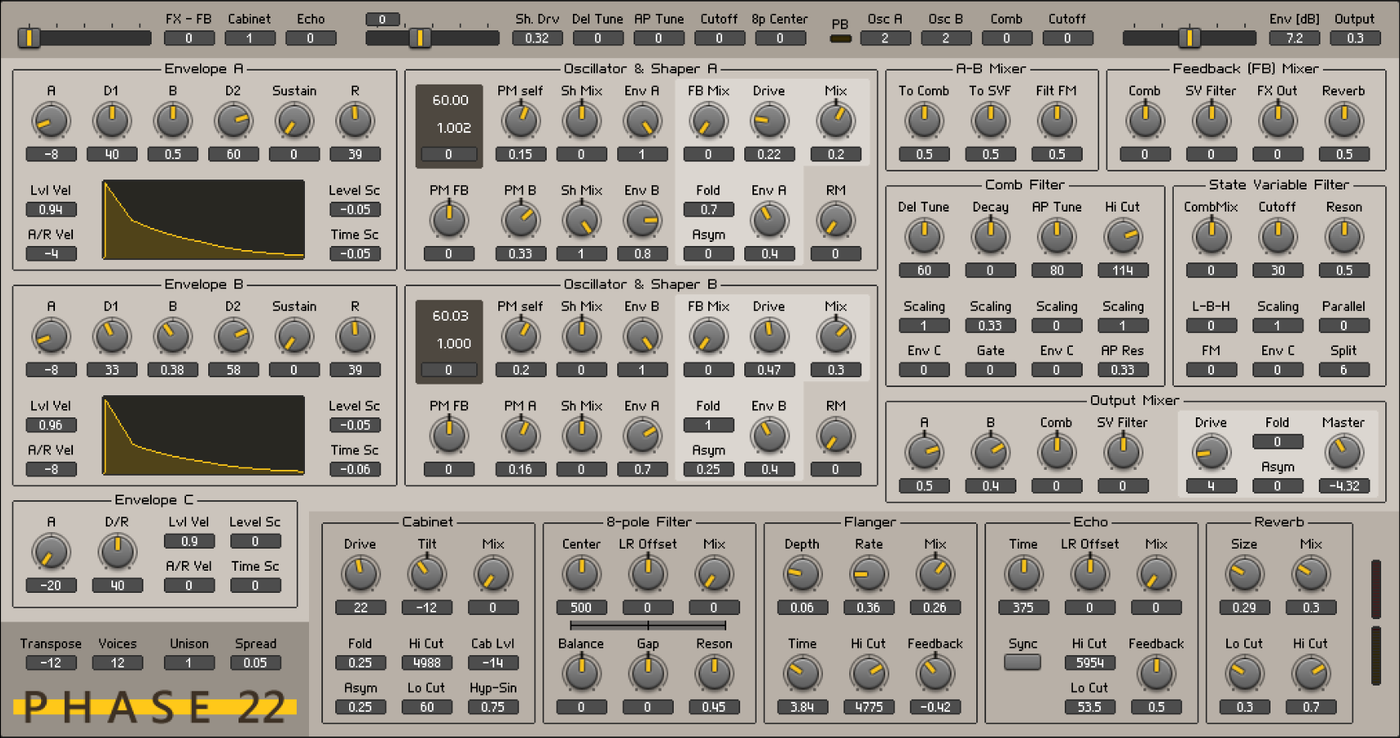Select the Master knob in Output Mixer
The image size is (1400, 738).
pos(1342,453)
